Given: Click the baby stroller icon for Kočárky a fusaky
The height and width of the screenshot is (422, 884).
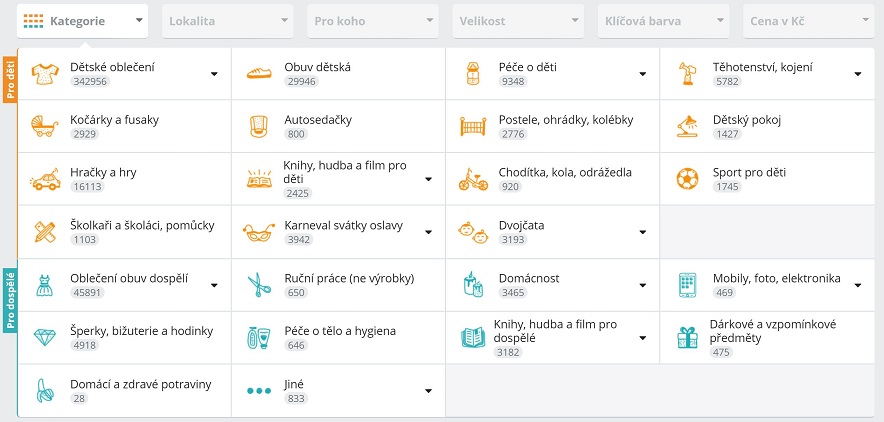Looking at the screenshot, I should [x=45, y=126].
